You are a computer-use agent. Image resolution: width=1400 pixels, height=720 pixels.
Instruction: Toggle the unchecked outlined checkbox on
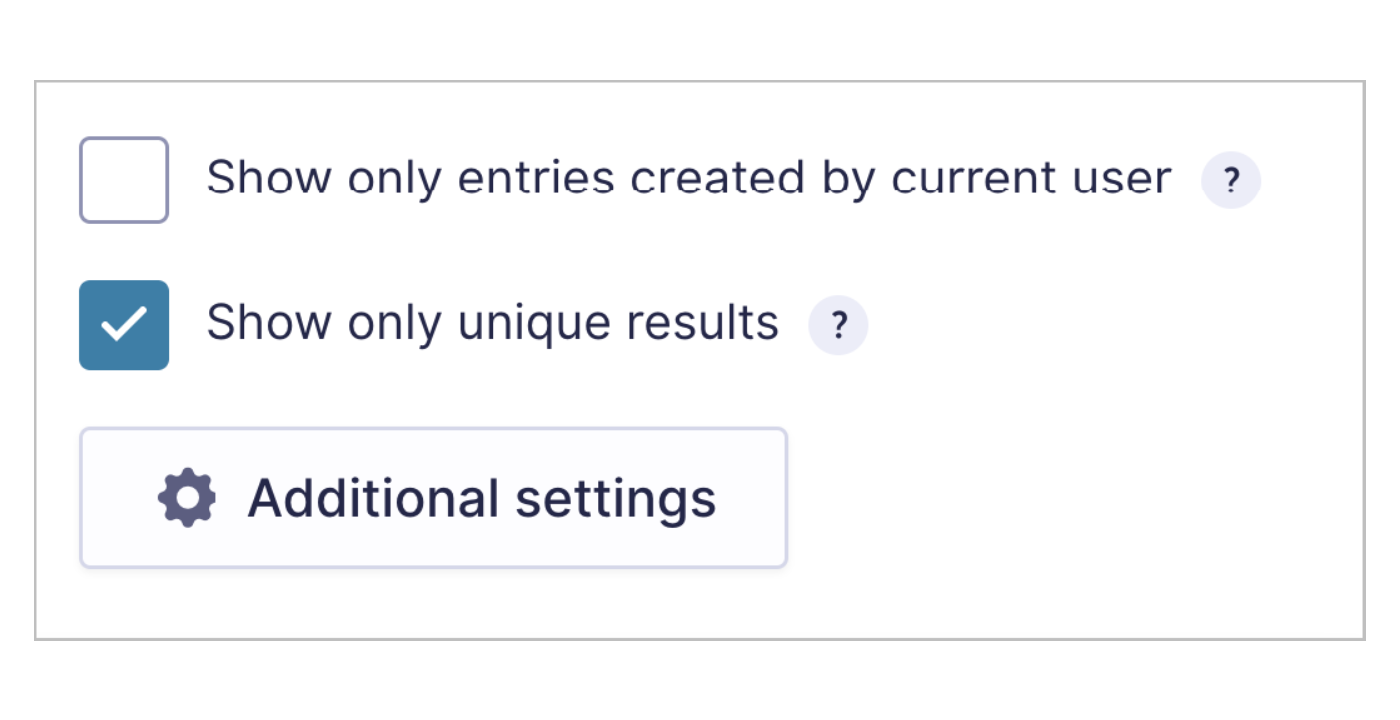124,180
